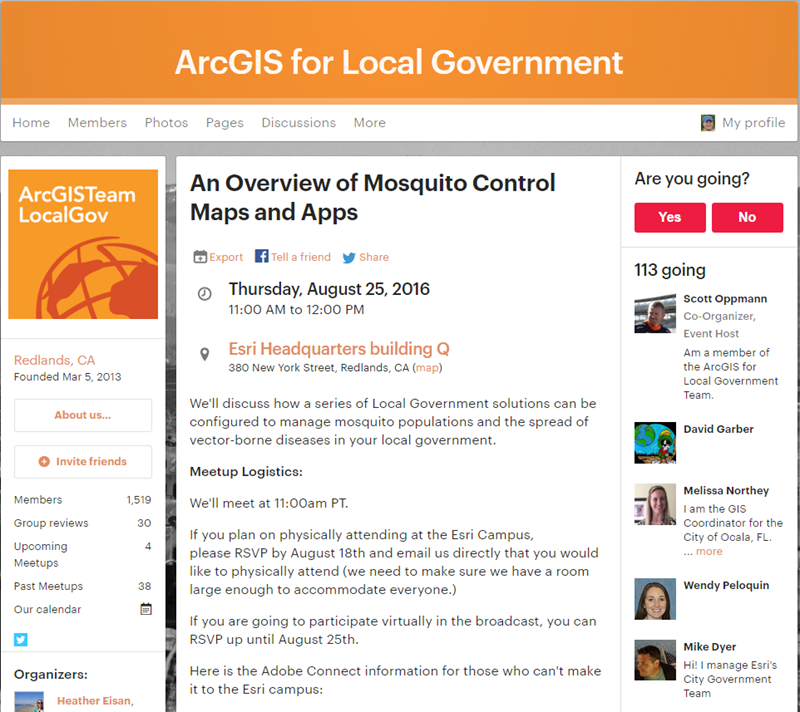
Task: Click the 113 going heading
Action: (670, 270)
